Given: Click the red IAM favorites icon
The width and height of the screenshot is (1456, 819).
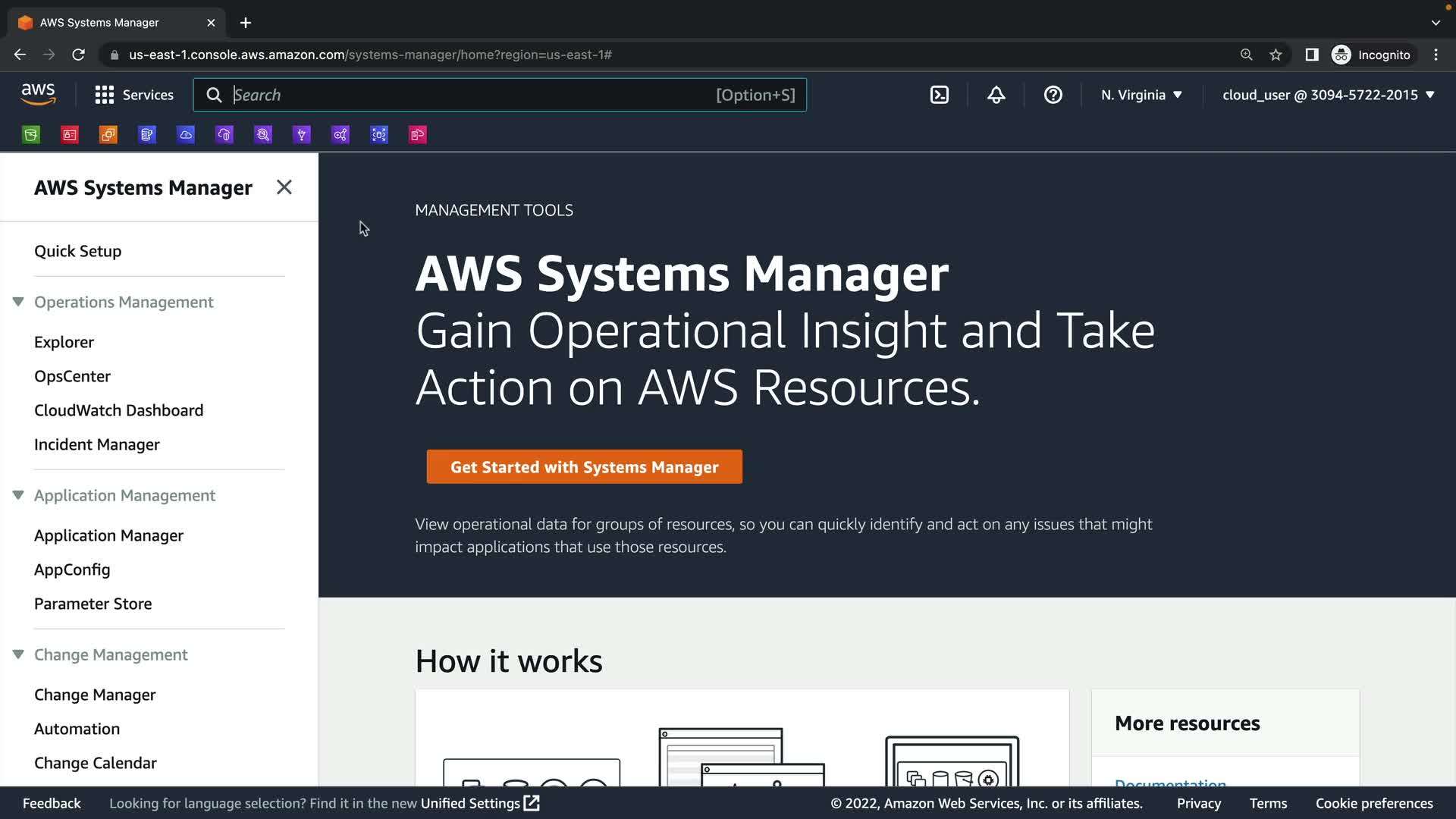Looking at the screenshot, I should pyautogui.click(x=70, y=135).
